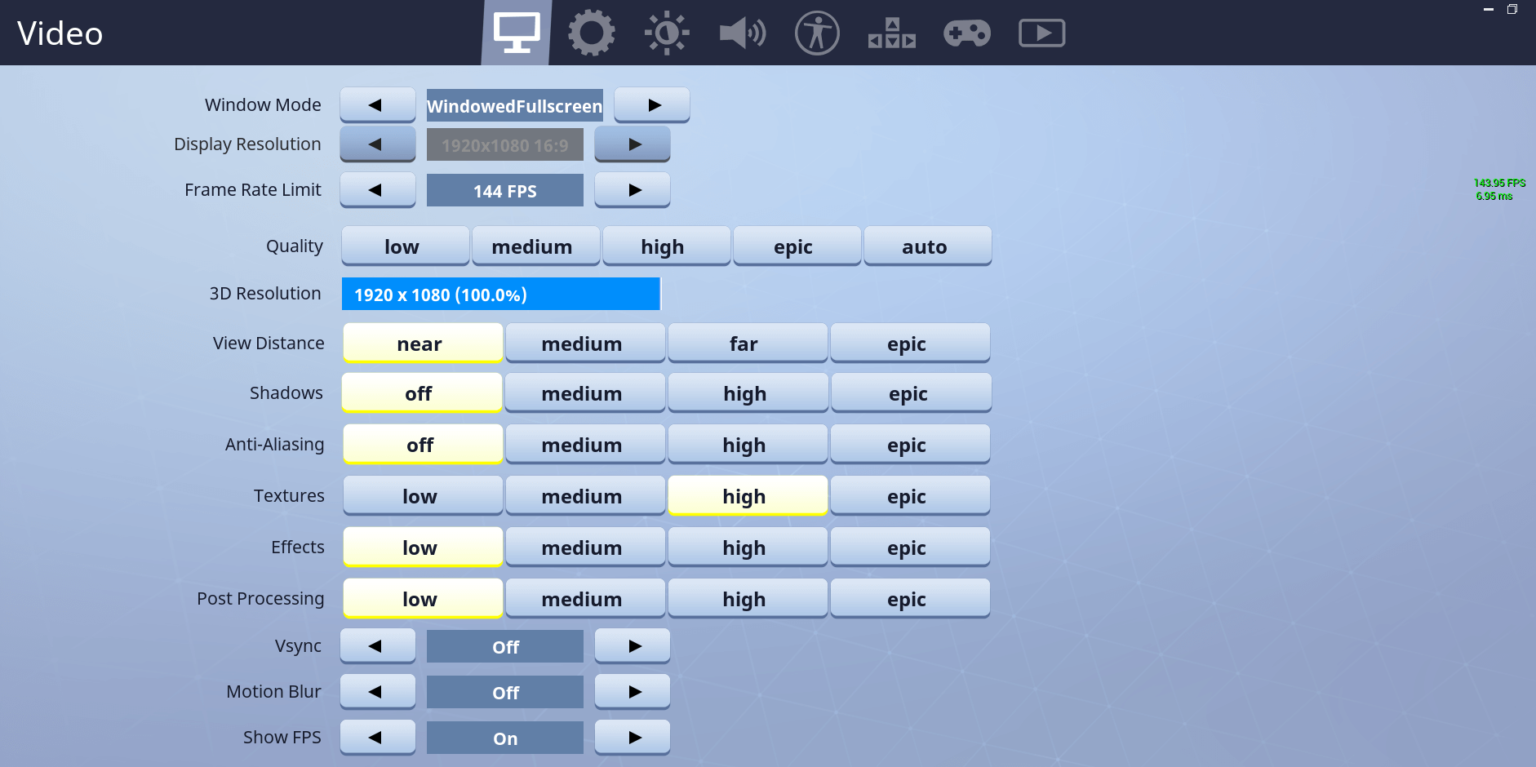Toggle Show FPS with right arrow
Screen dimensions: 1536x767
point(632,738)
